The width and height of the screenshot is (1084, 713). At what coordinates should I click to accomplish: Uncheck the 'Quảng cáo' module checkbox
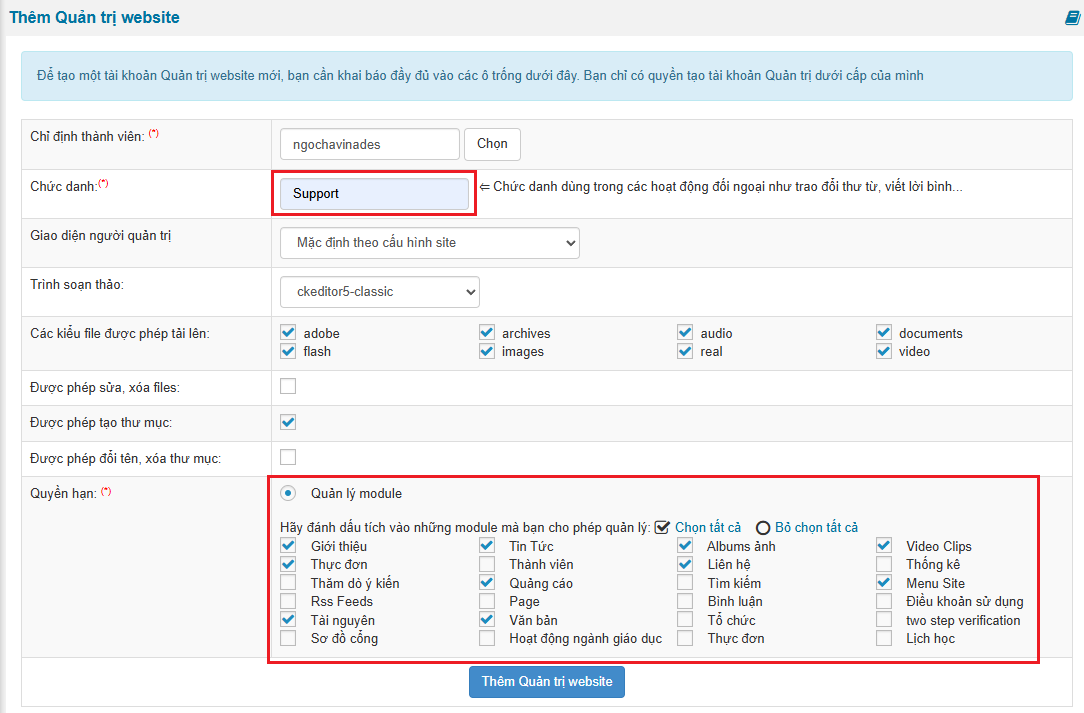pos(487,583)
